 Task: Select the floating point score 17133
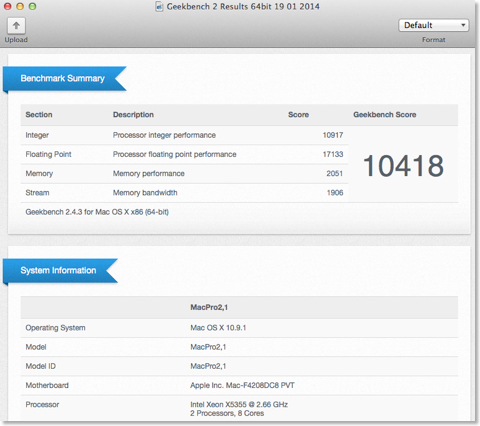click(x=333, y=154)
